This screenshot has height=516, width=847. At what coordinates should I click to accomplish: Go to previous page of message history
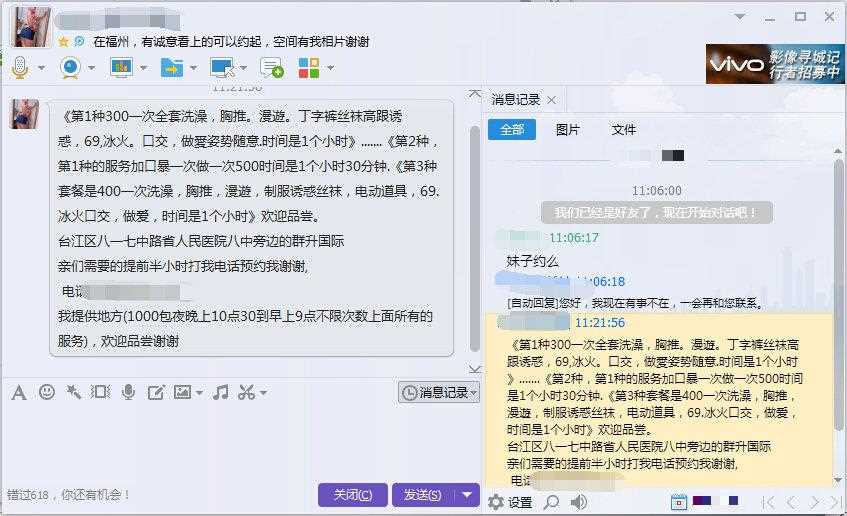click(x=791, y=503)
